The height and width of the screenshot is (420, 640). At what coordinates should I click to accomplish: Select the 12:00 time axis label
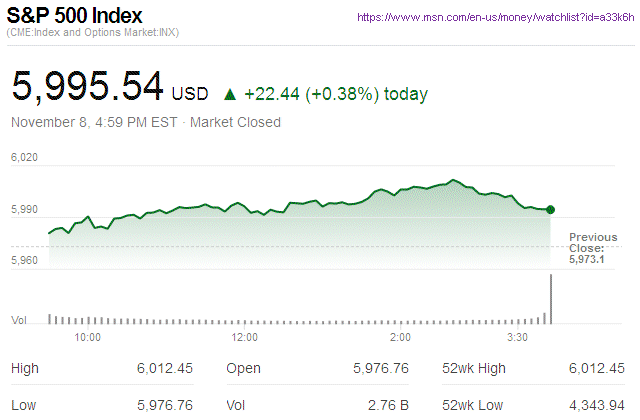coord(244,338)
